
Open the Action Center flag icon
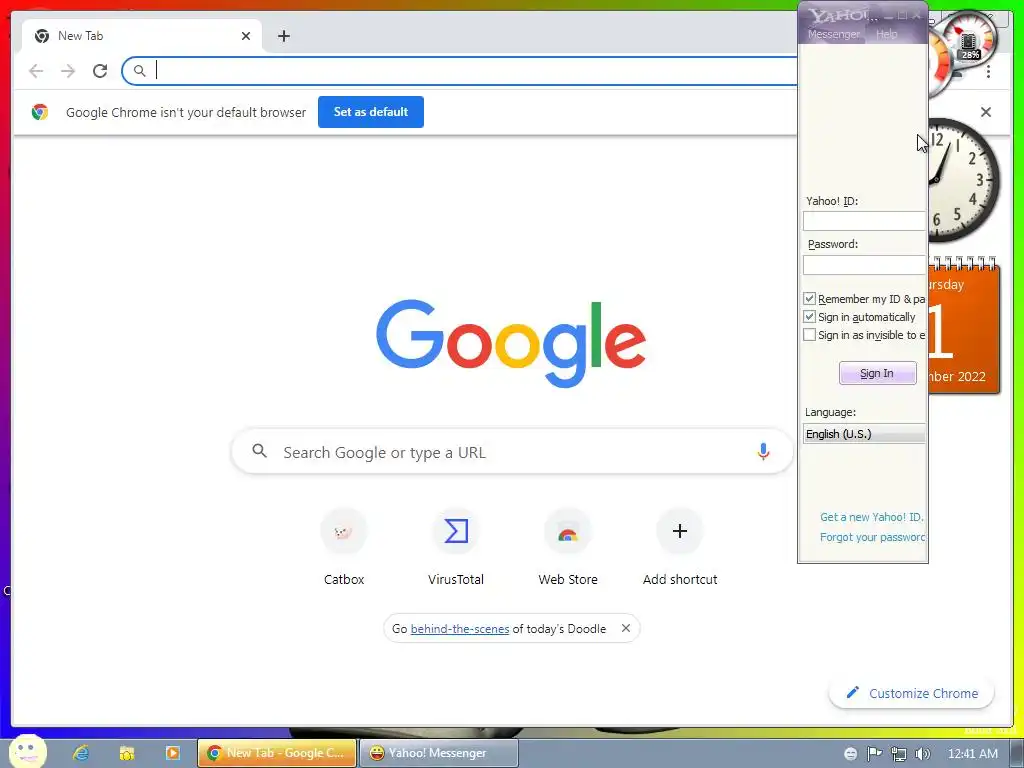point(874,754)
